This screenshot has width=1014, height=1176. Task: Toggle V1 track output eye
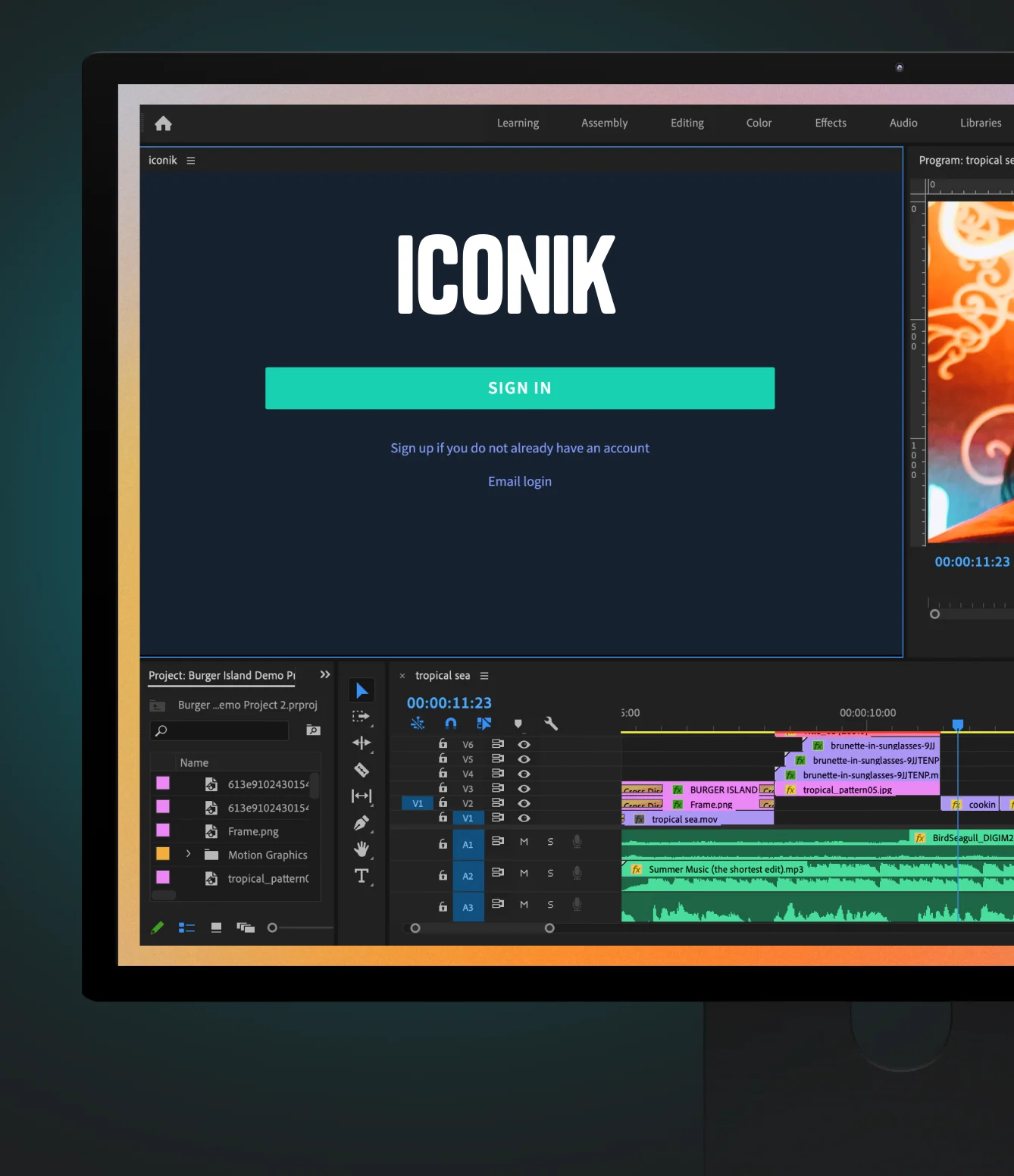pos(524,818)
